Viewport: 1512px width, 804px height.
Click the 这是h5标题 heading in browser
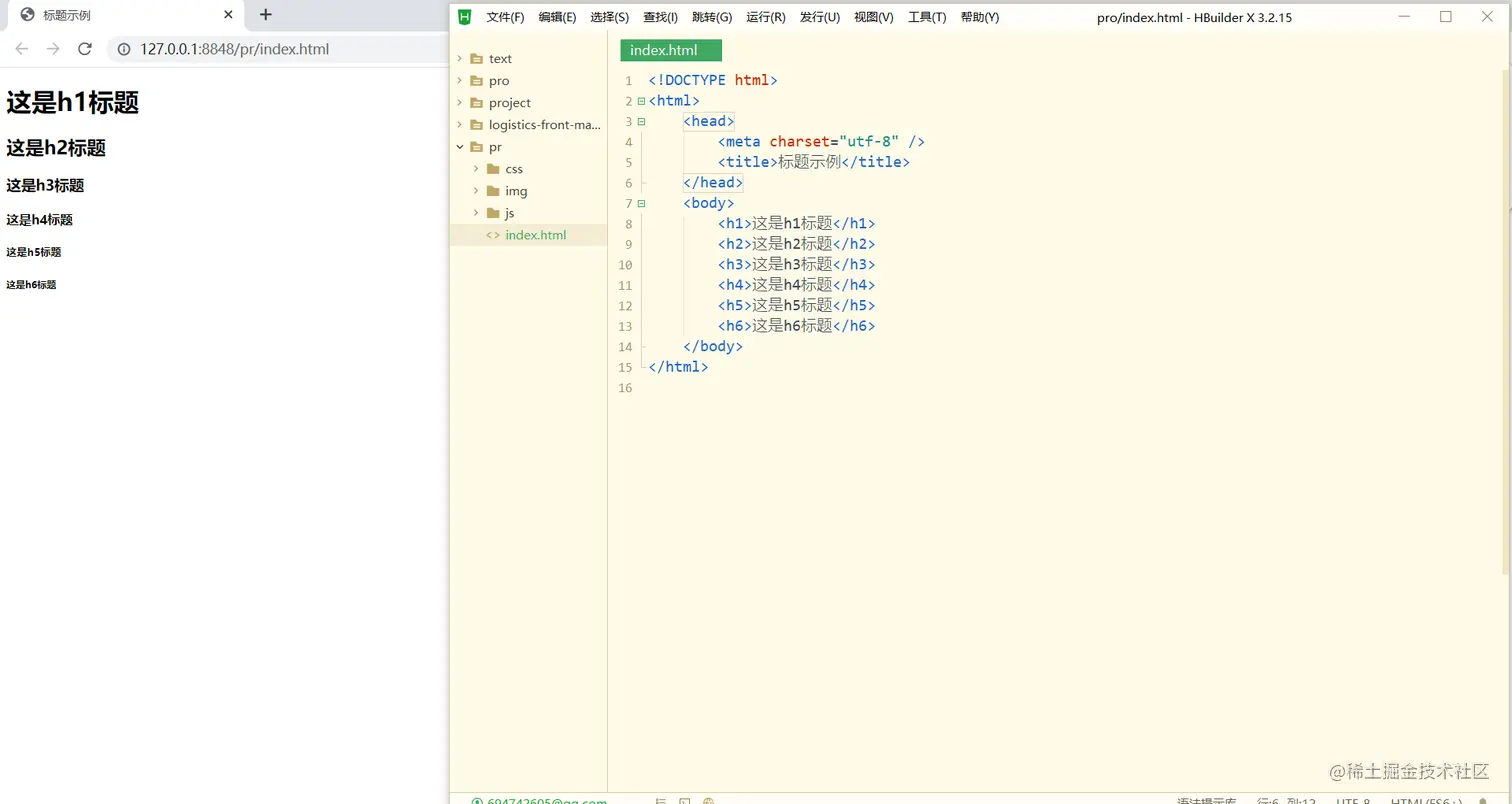tap(34, 252)
